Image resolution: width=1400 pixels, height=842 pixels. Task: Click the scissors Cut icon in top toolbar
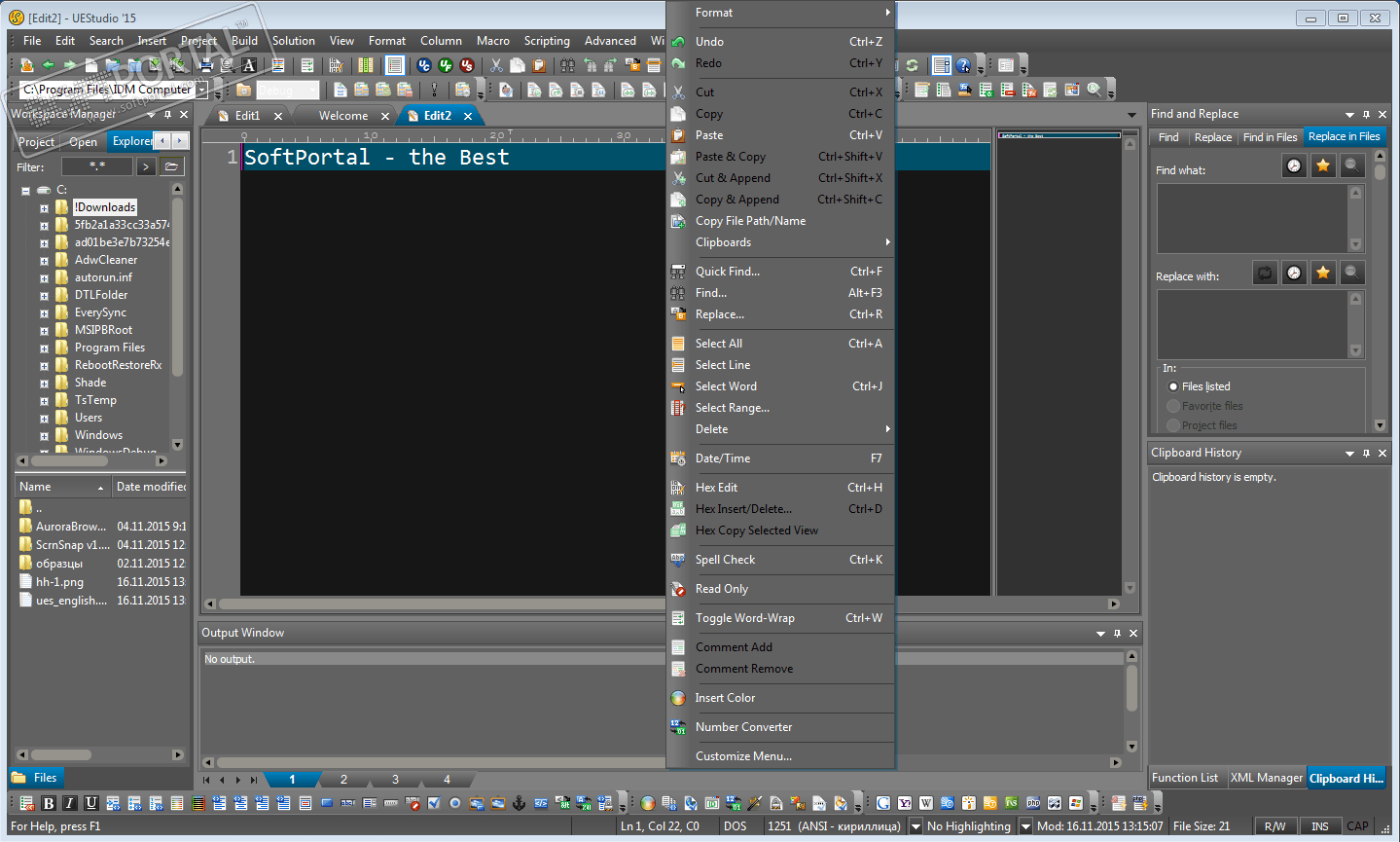tap(496, 65)
